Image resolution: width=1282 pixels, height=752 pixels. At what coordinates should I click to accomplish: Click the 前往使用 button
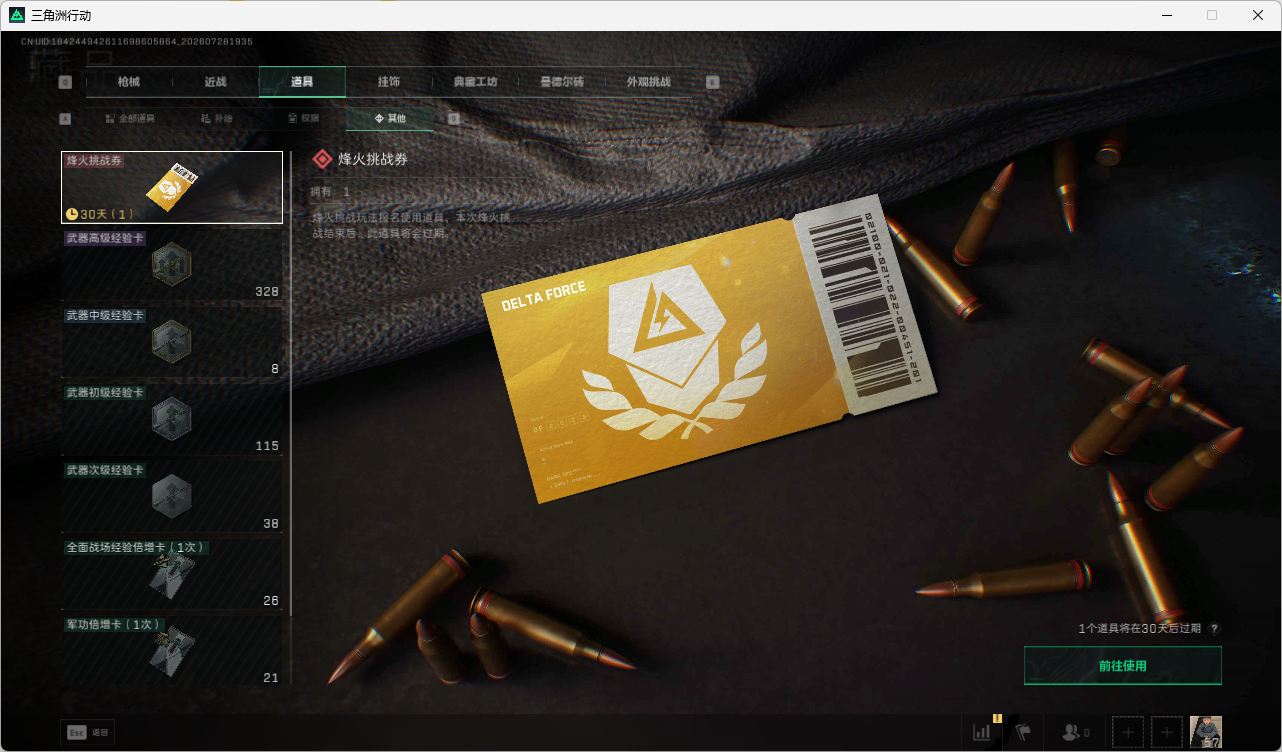[x=1123, y=666]
